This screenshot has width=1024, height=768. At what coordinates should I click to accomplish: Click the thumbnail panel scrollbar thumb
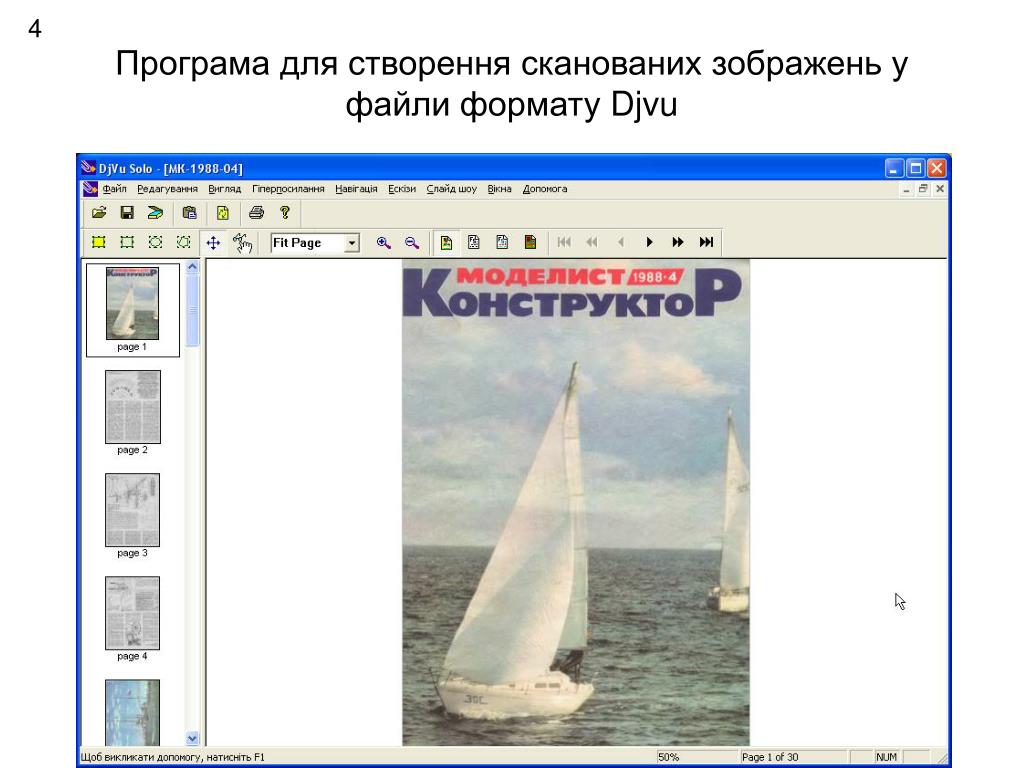pyautogui.click(x=192, y=310)
